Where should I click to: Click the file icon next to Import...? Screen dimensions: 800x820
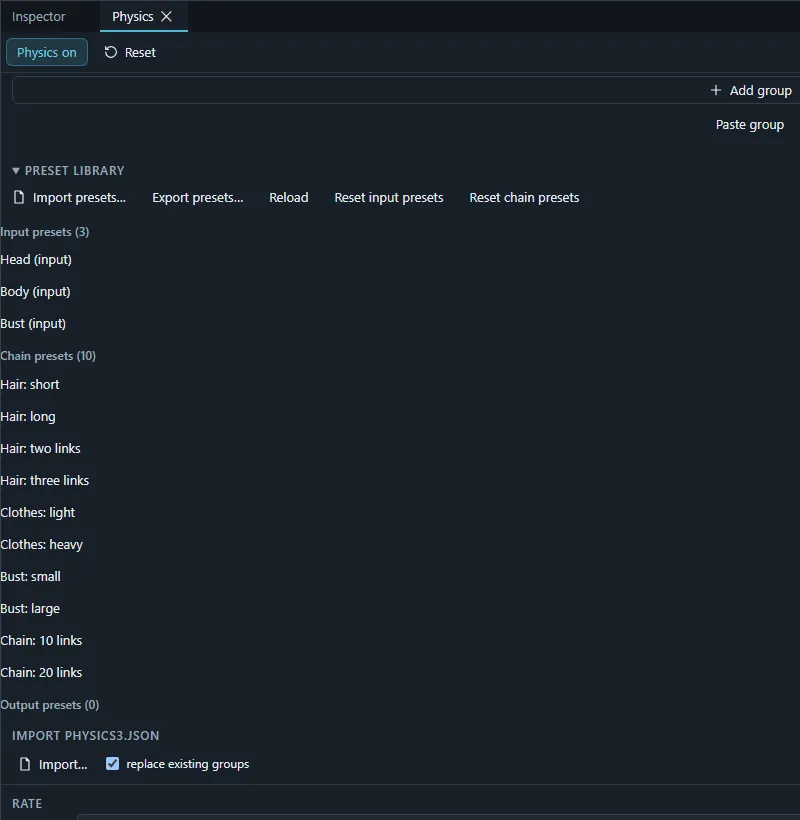coord(25,764)
